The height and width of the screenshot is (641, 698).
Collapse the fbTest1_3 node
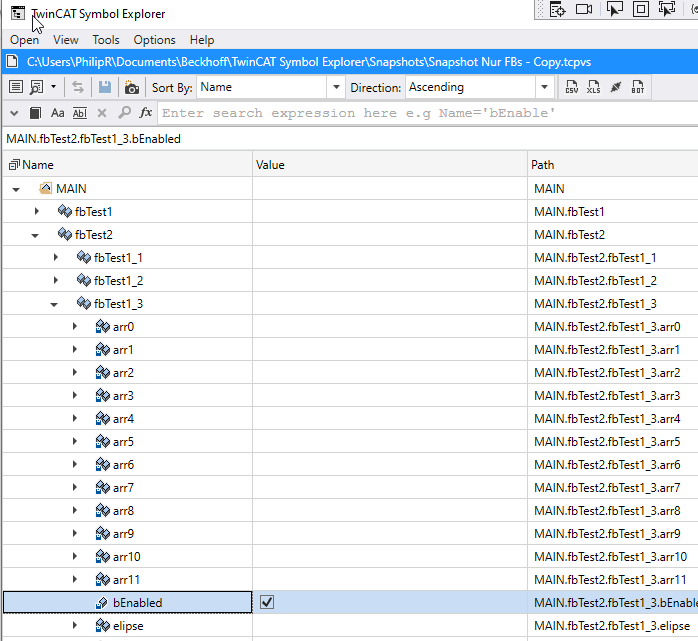point(54,304)
